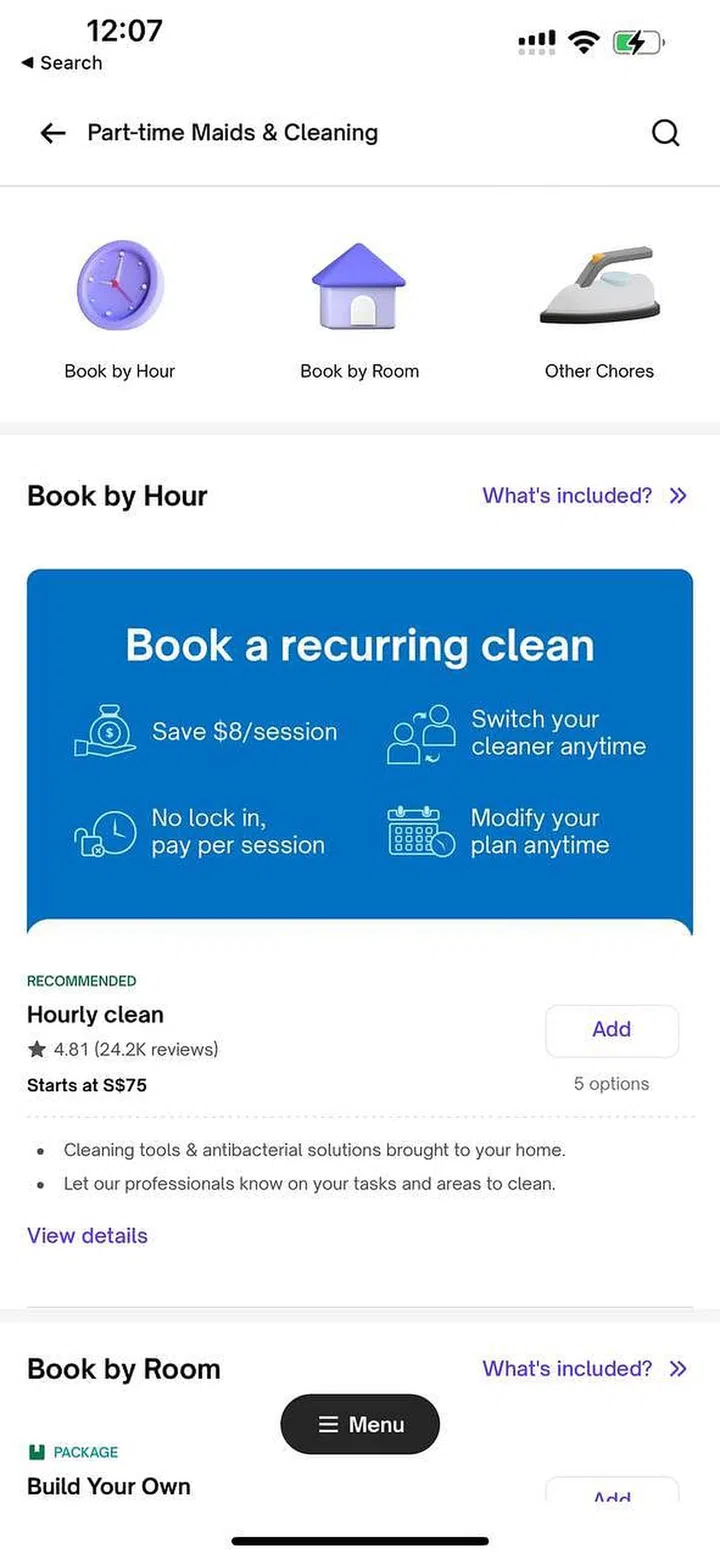Tap the back arrow icon
Viewport: 720px width, 1559px height.
coord(53,133)
